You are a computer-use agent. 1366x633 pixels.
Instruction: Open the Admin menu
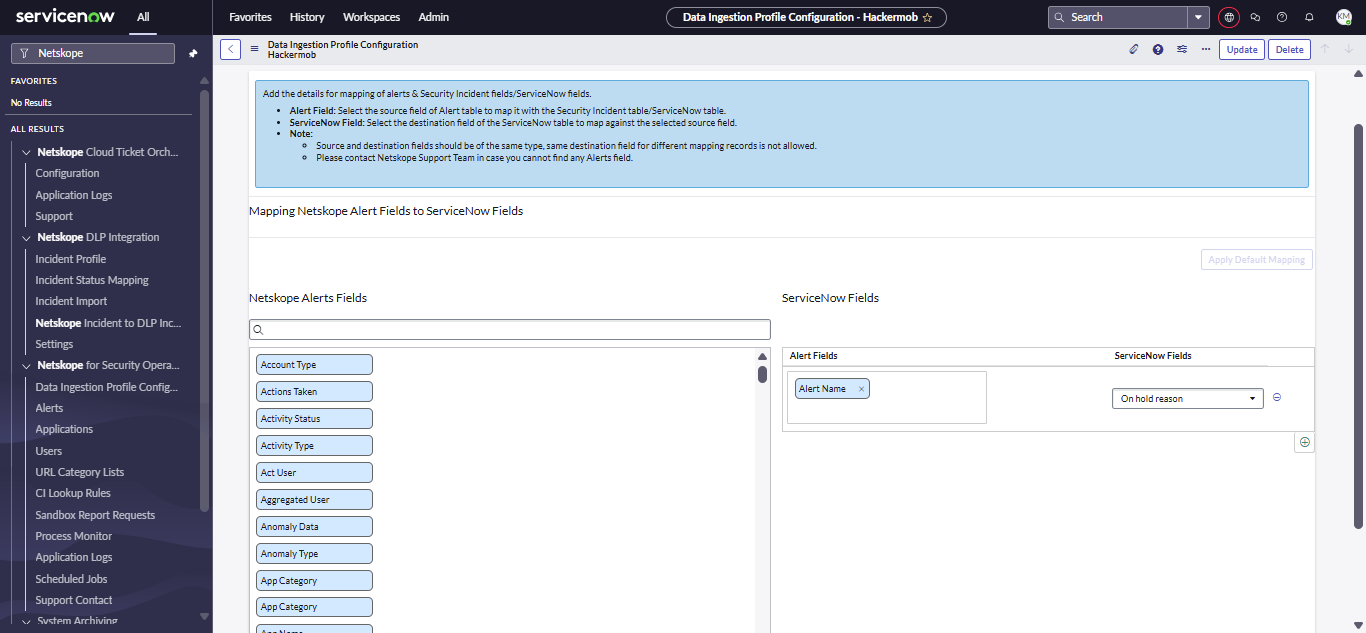[434, 17]
